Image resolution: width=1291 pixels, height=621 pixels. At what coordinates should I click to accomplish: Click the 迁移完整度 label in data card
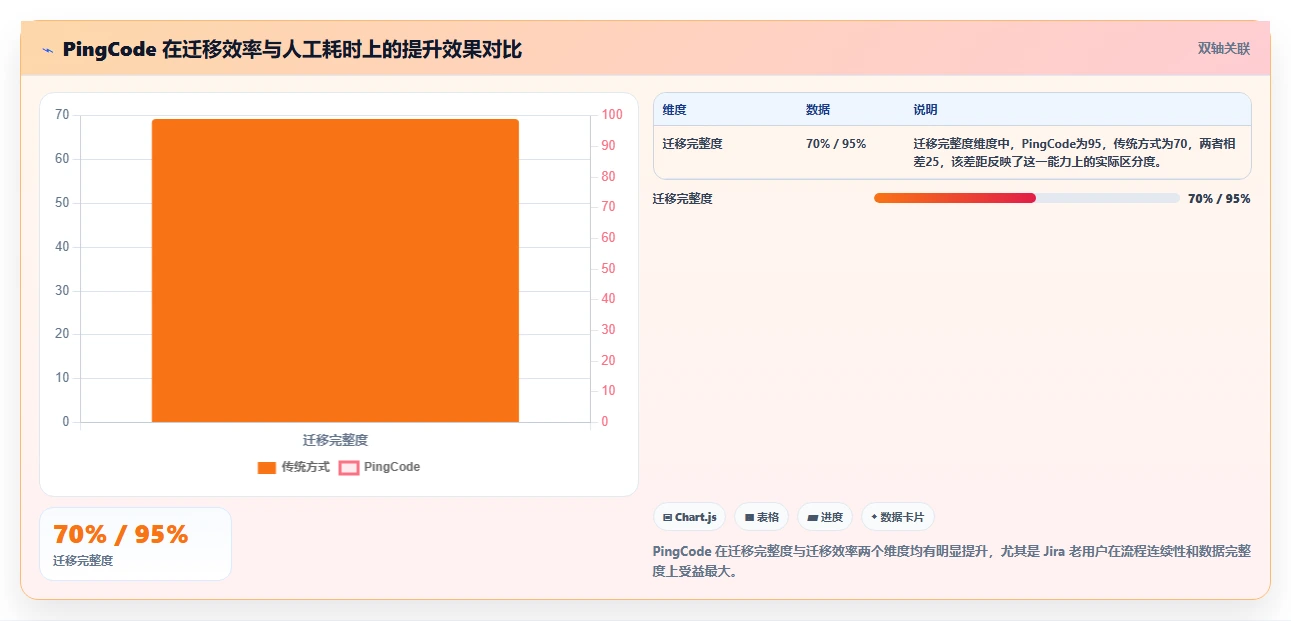83,561
